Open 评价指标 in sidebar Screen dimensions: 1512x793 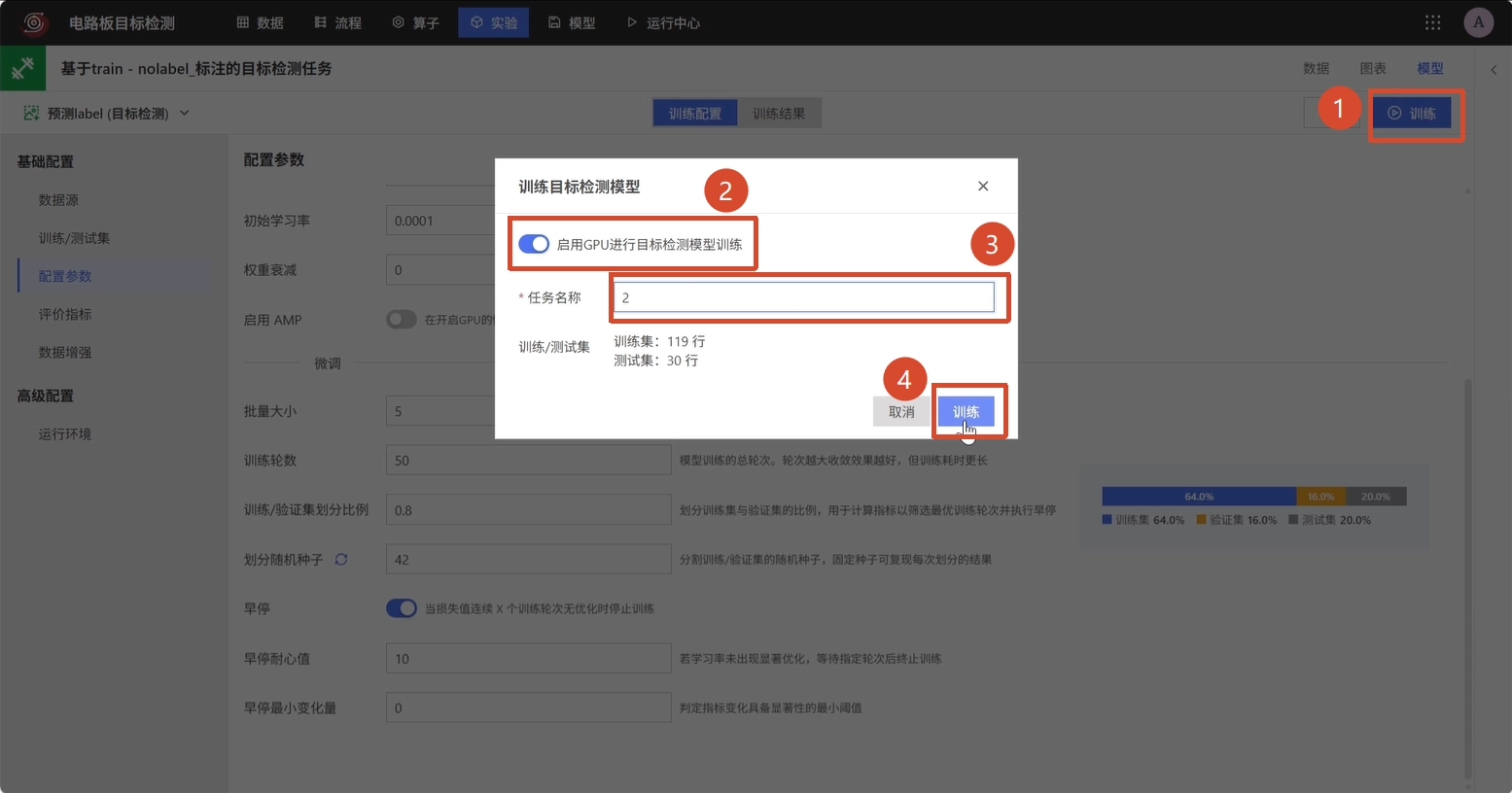65,314
